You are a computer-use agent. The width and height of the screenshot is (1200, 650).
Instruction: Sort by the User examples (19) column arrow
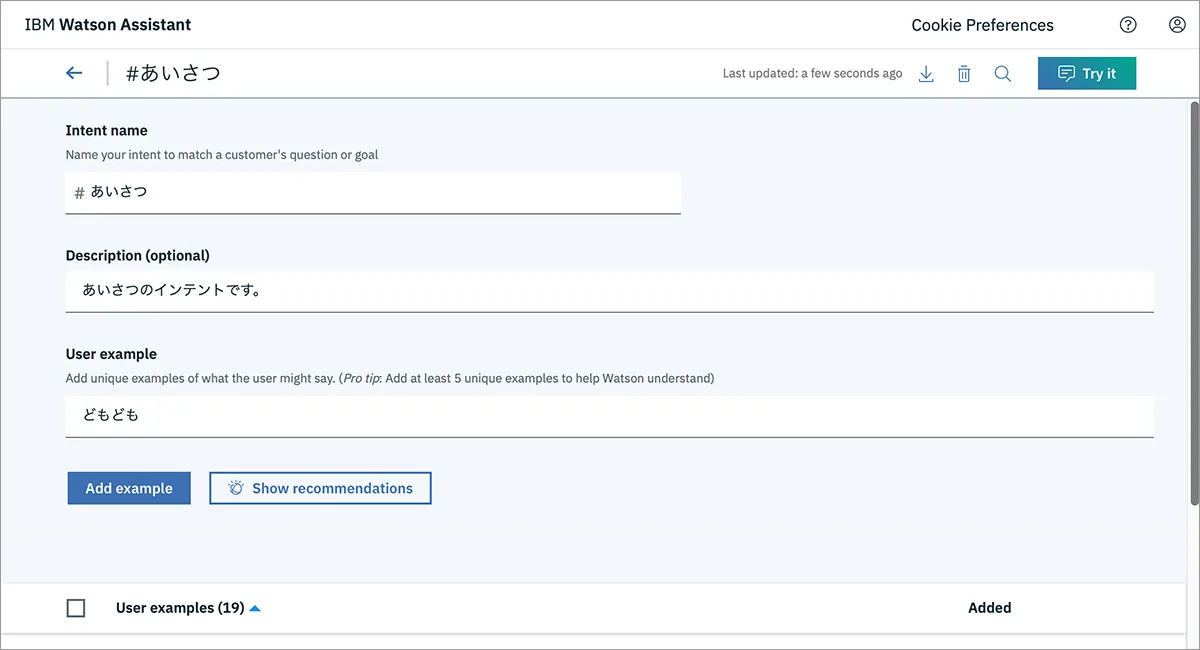(255, 608)
